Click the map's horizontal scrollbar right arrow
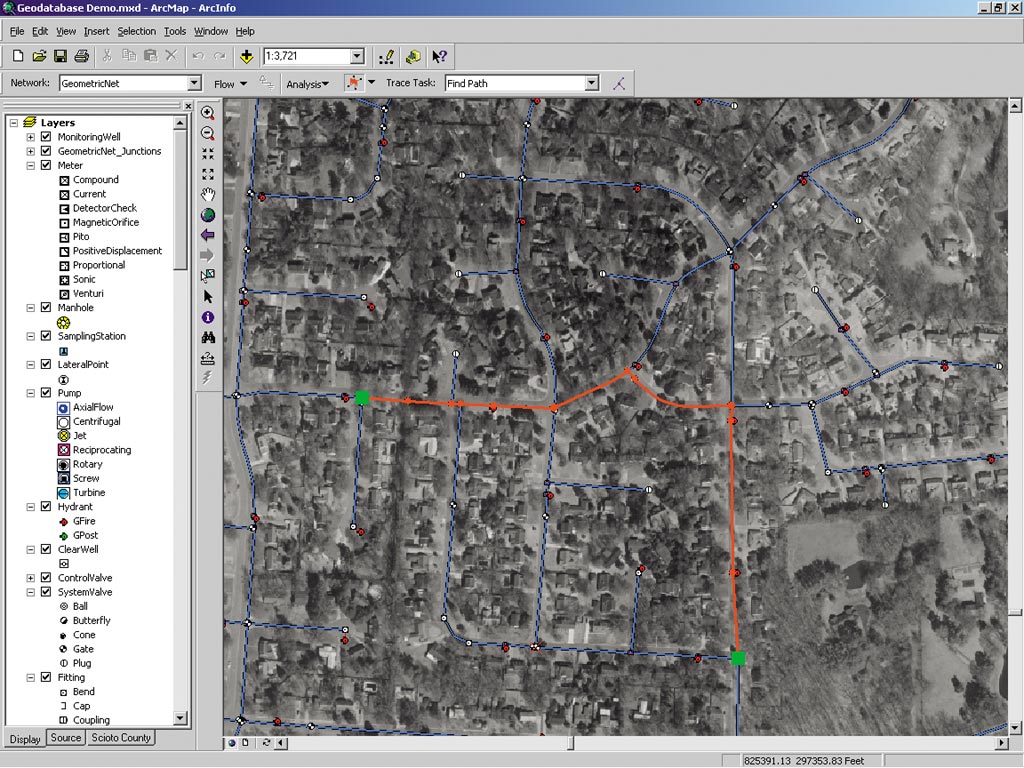The width and height of the screenshot is (1024, 768). (1002, 743)
